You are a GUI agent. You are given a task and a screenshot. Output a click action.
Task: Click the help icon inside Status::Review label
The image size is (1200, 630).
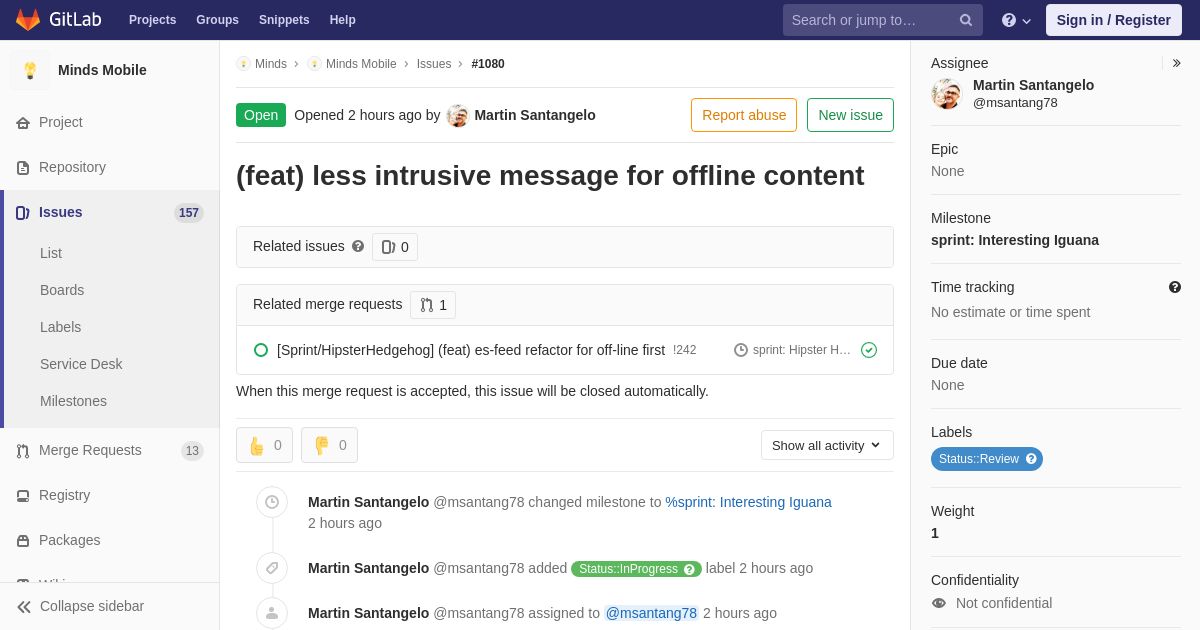(1031, 459)
